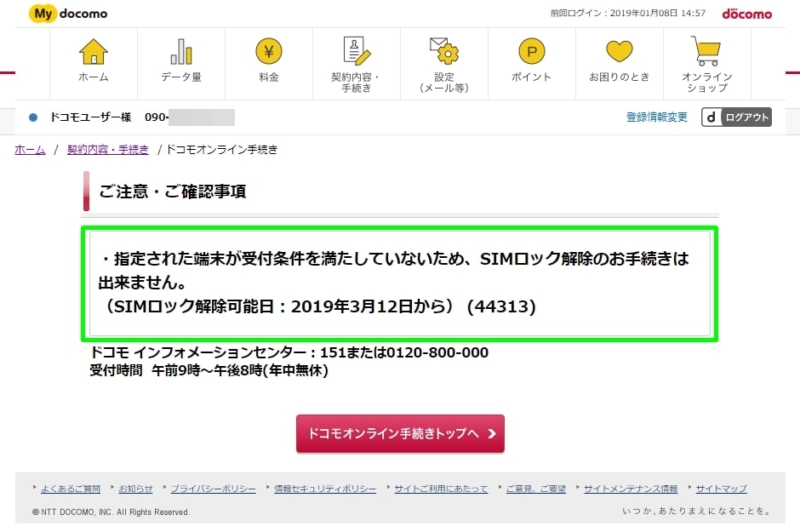Click the 契約内容・手続き breadcrumb link
800x532 pixels.
click(108, 149)
